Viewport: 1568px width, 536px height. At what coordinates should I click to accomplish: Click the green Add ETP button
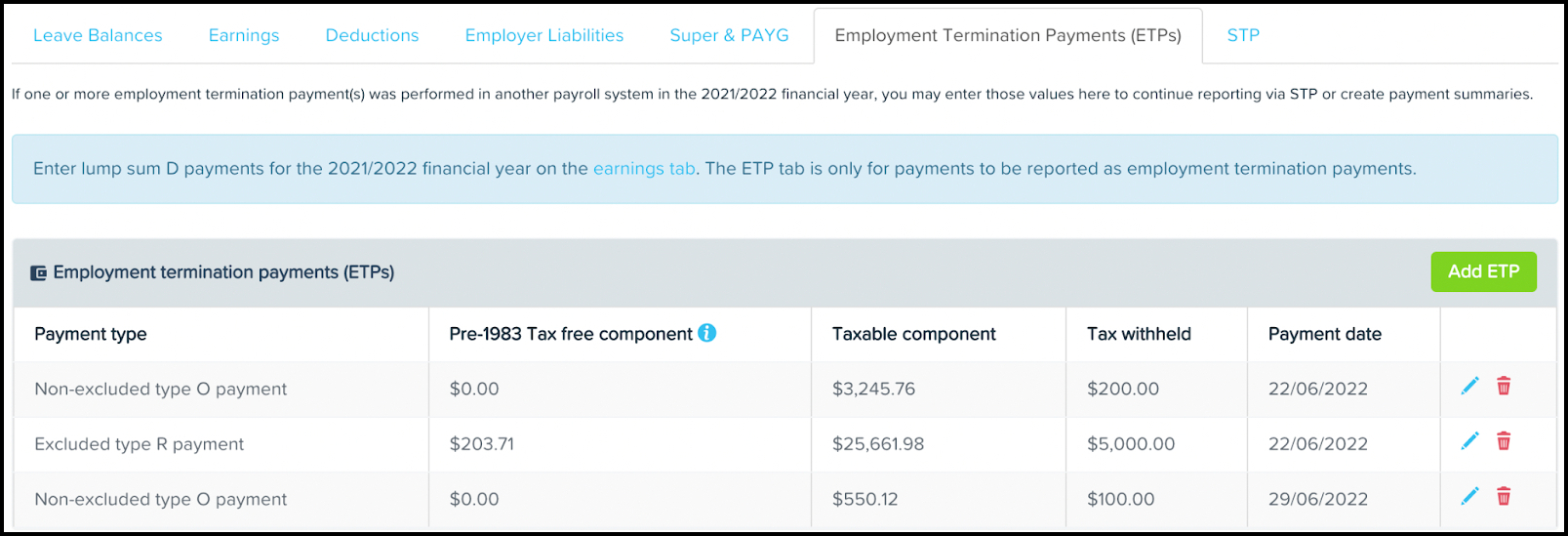(x=1483, y=271)
